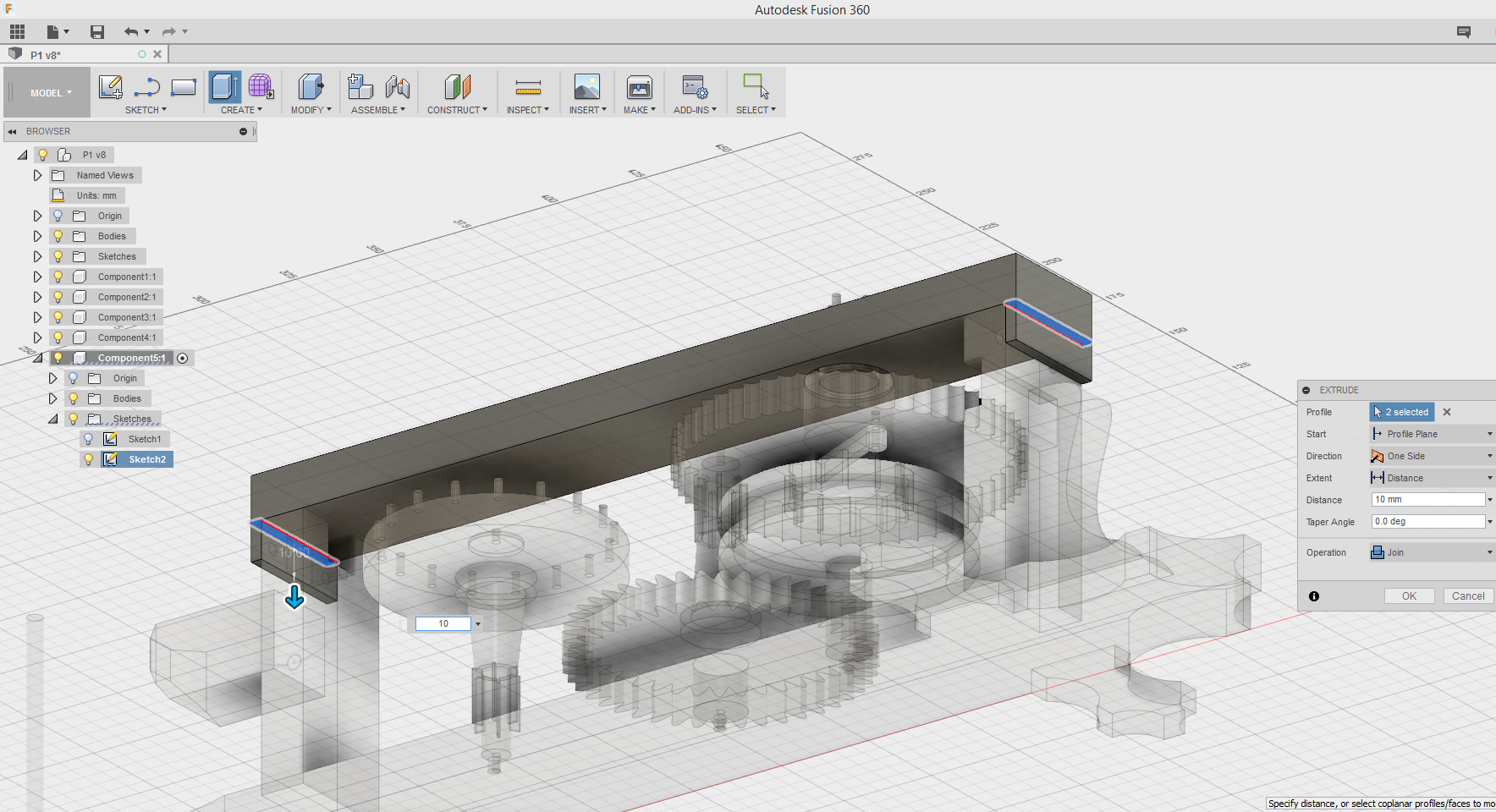Click the on-canvas distance value box
The width and height of the screenshot is (1496, 812).
tap(443, 624)
